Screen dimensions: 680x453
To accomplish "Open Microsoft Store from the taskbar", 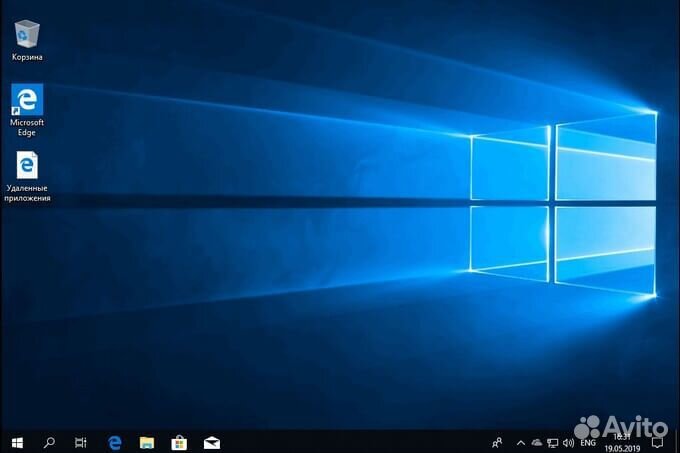I will 179,443.
